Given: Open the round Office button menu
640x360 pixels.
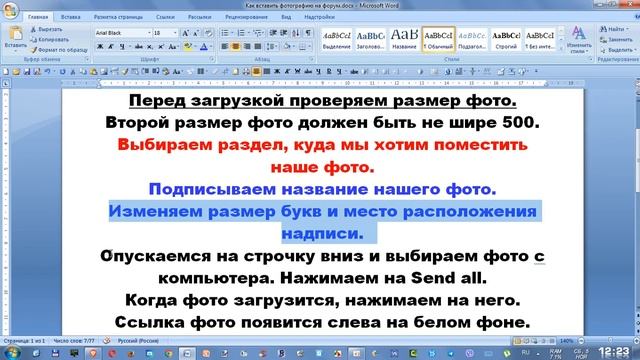Looking at the screenshot, I should click(x=10, y=11).
